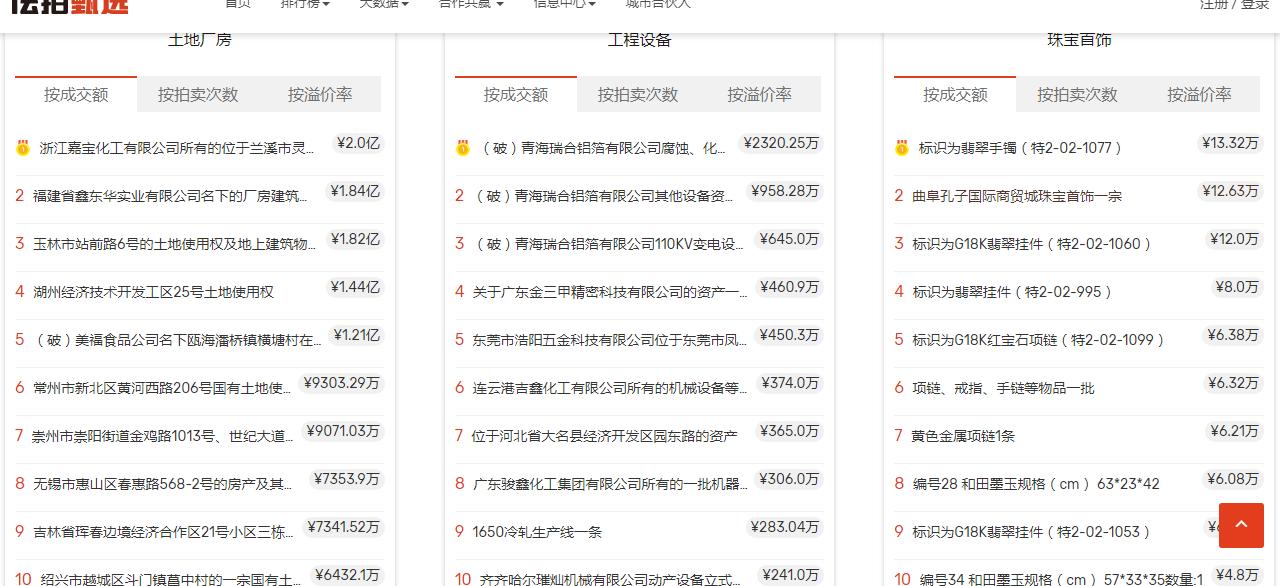Open 编号28 和田墨玉 63*23*42 listing
The height and width of the screenshot is (586, 1280).
[1036, 484]
